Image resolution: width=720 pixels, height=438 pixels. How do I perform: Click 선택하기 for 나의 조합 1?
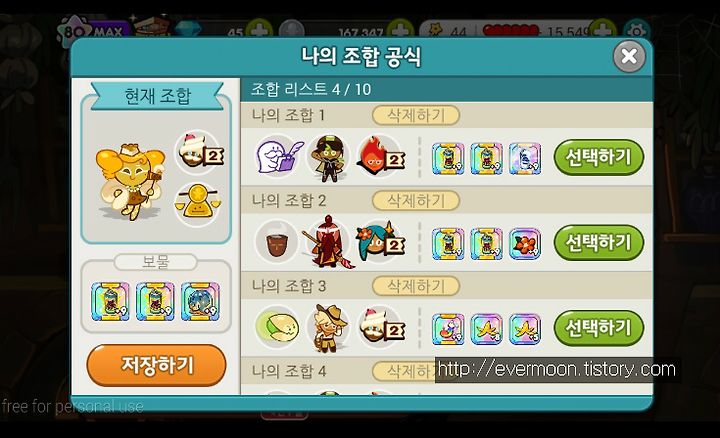599,157
